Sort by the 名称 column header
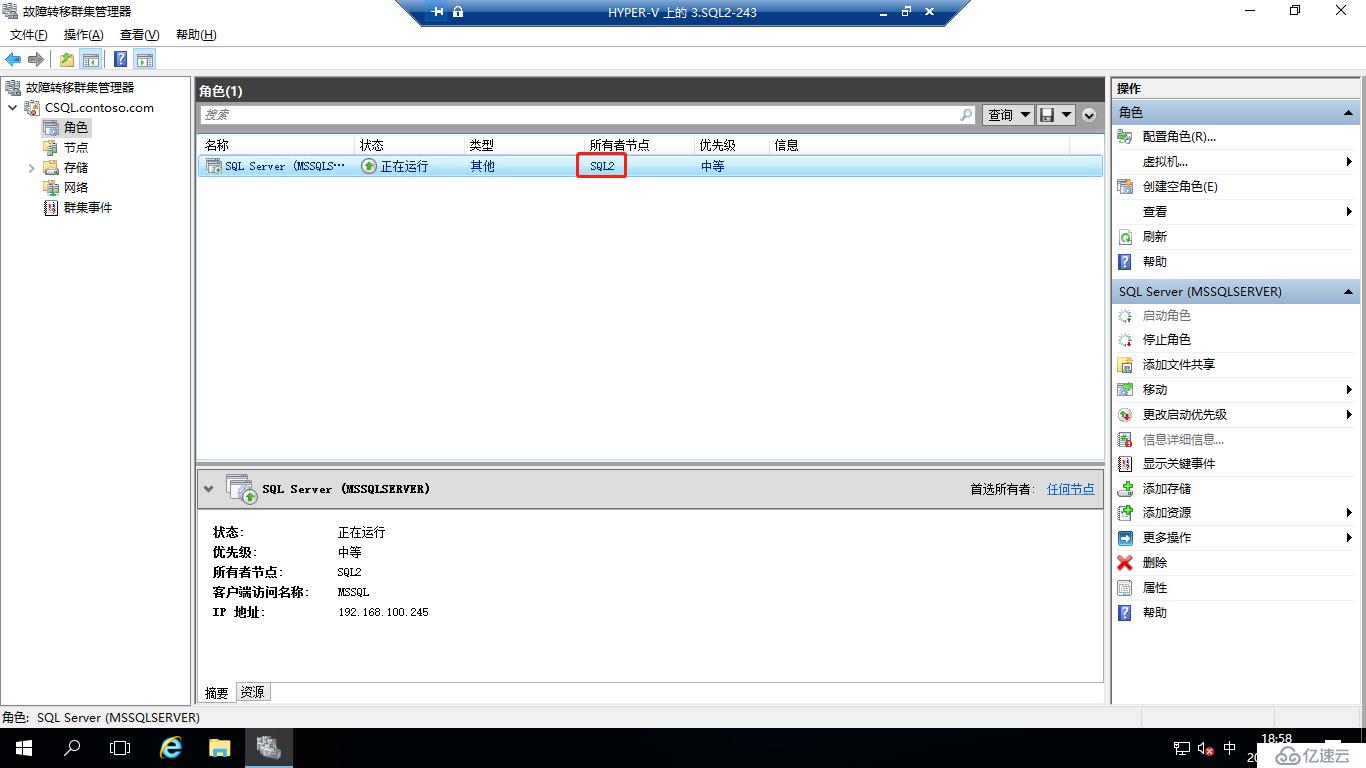Image resolution: width=1366 pixels, height=768 pixels. tap(217, 145)
